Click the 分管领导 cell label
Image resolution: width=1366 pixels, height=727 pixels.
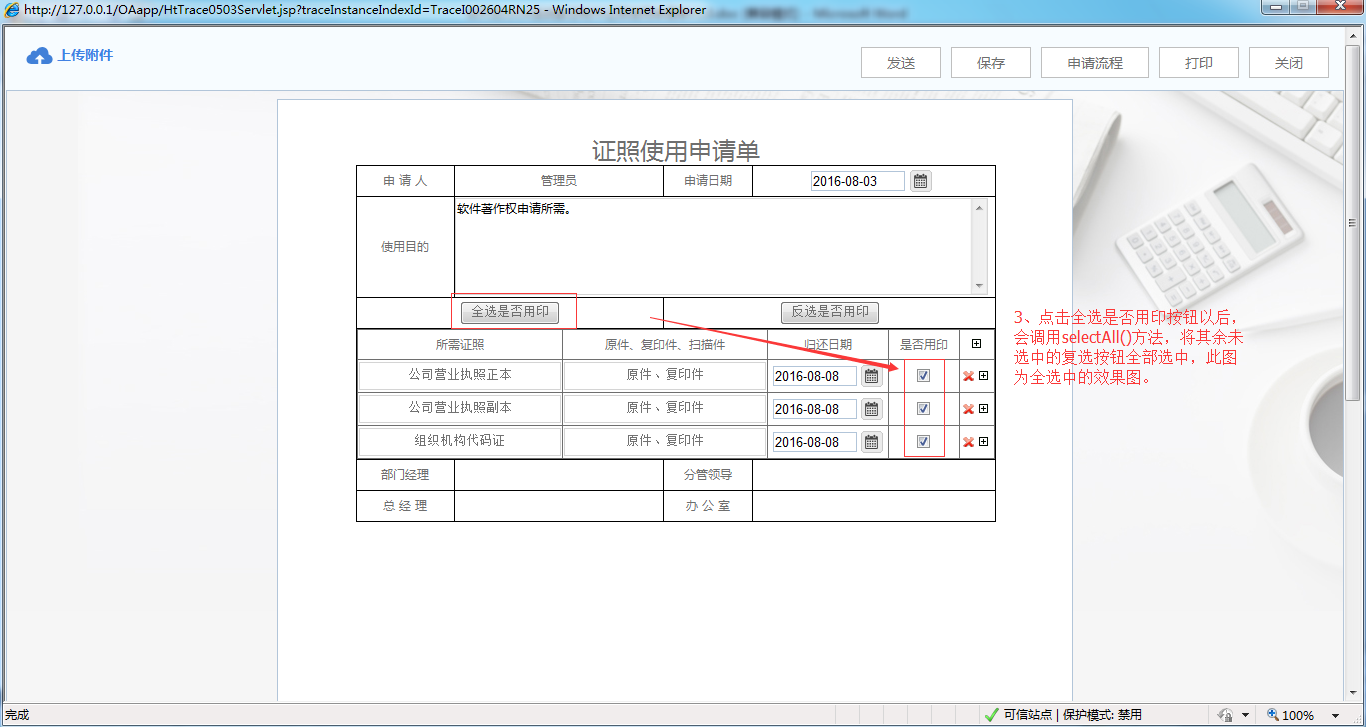pos(708,475)
